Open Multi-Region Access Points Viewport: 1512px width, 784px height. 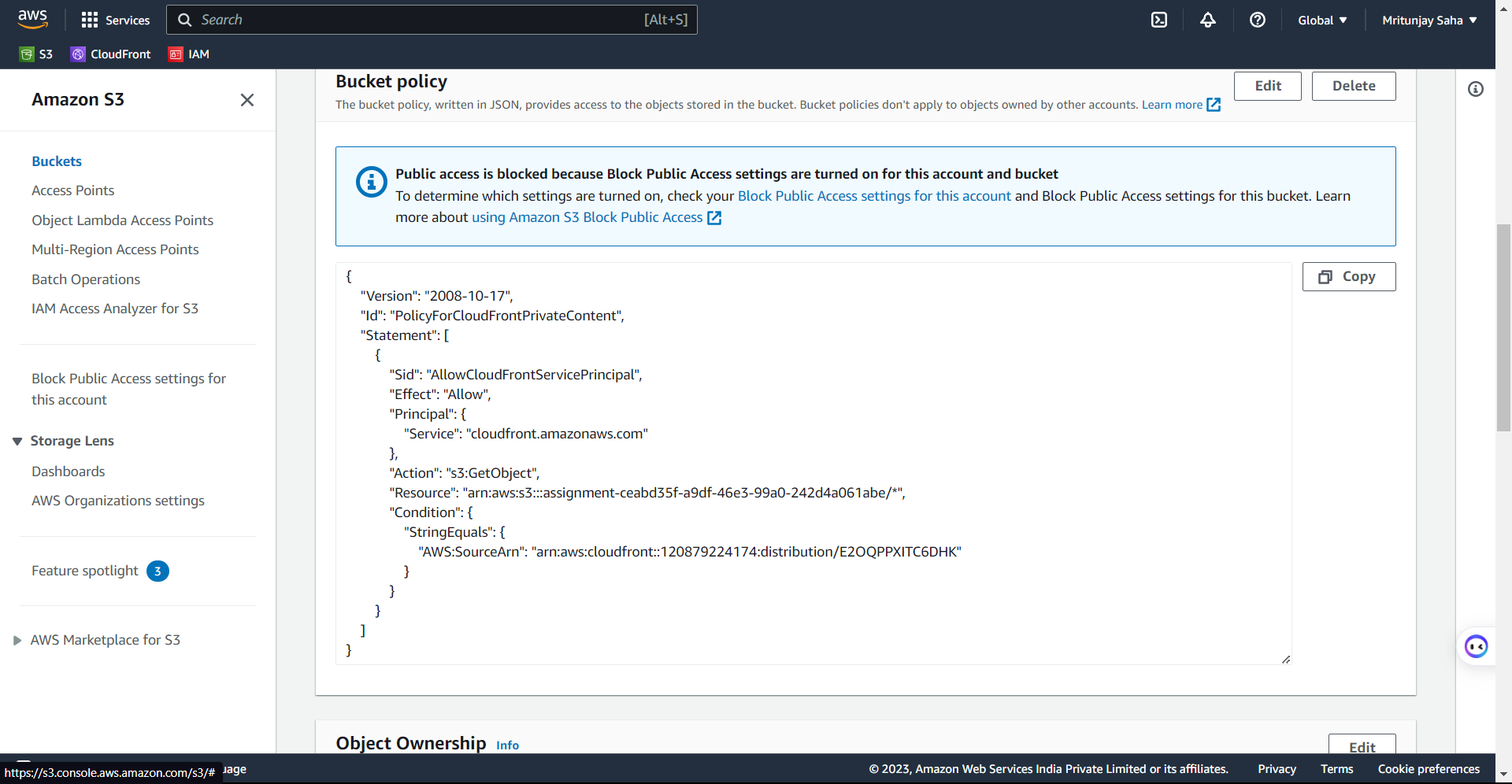[115, 250]
